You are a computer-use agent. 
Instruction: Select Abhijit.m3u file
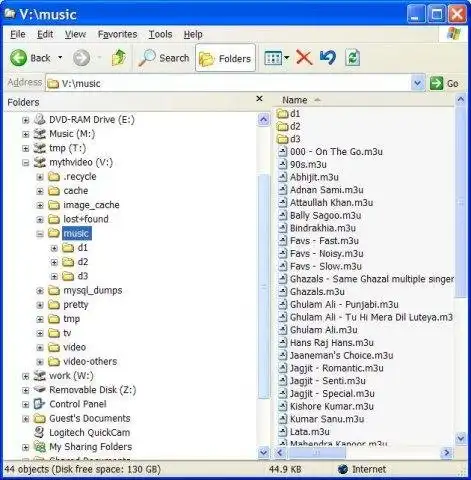pyautogui.click(x=314, y=177)
